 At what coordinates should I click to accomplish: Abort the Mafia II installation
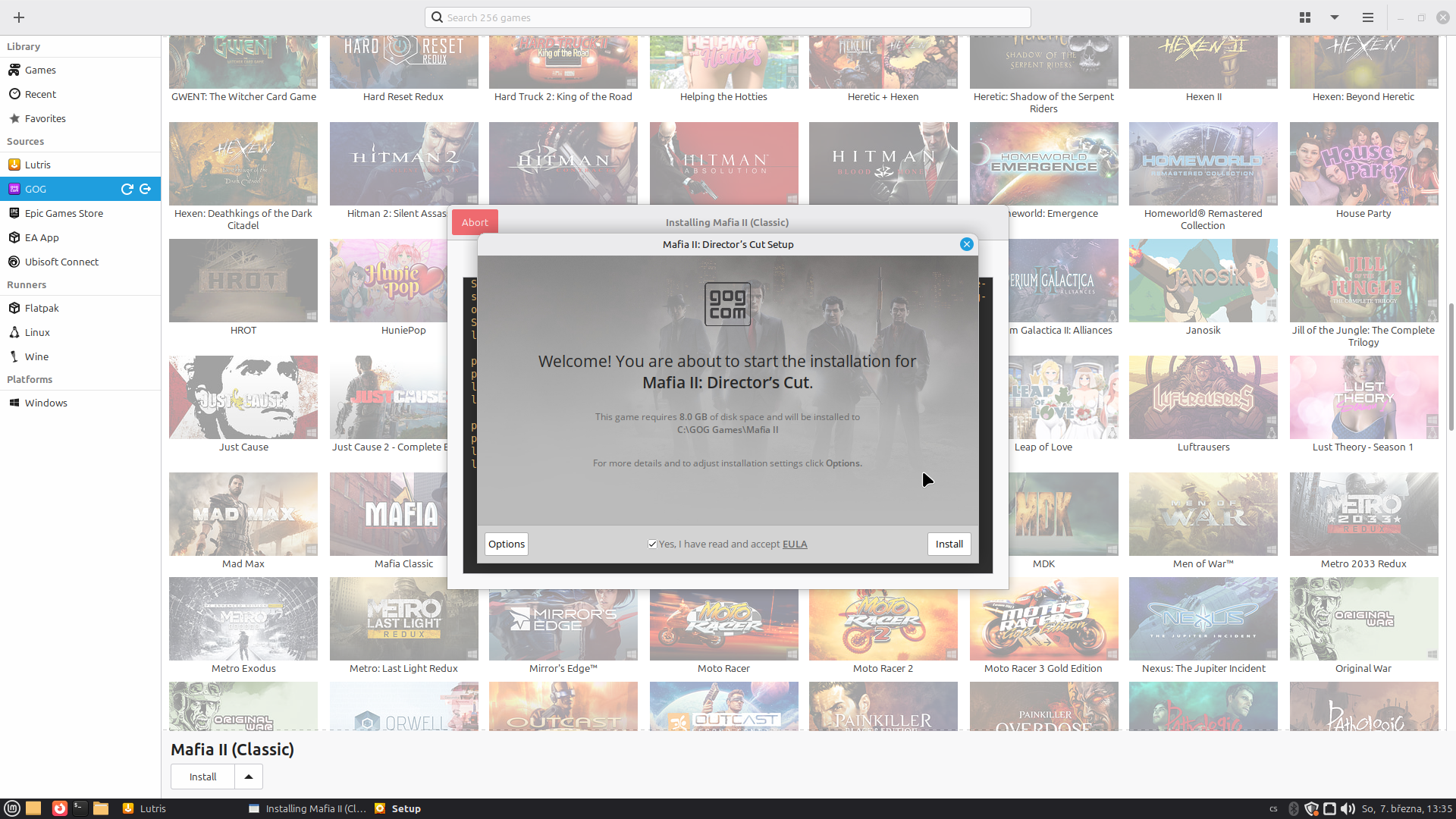(475, 222)
